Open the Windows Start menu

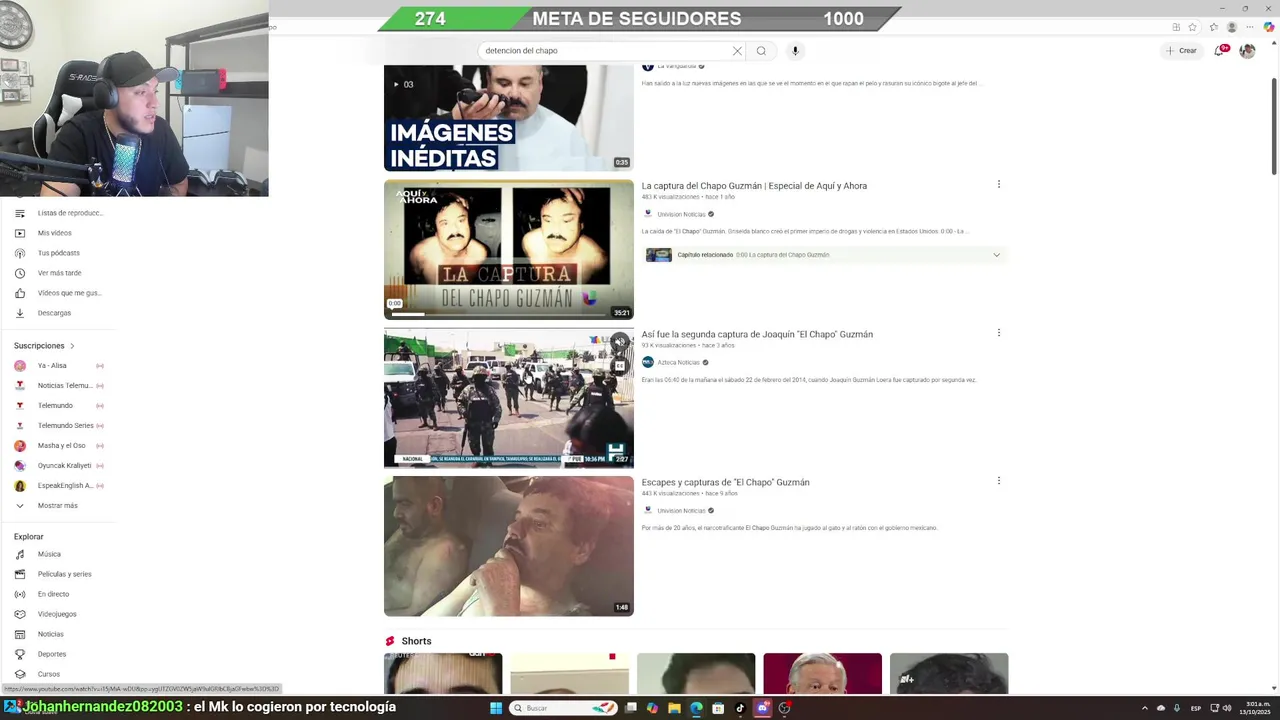click(495, 708)
